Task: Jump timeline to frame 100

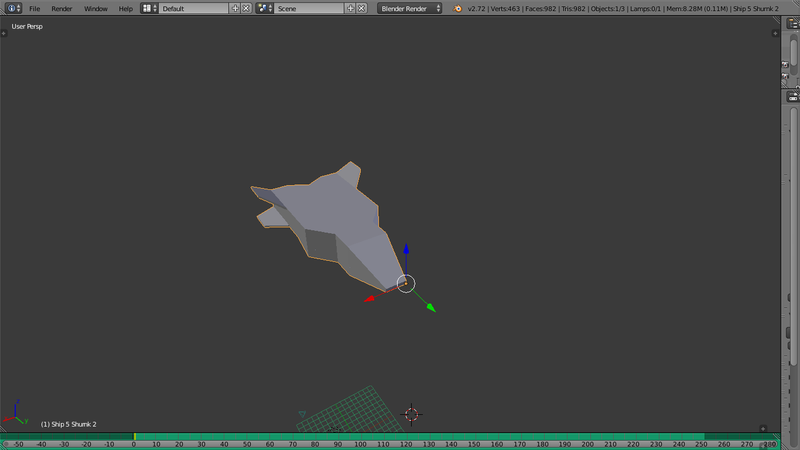Action: pyautogui.click(x=360, y=444)
